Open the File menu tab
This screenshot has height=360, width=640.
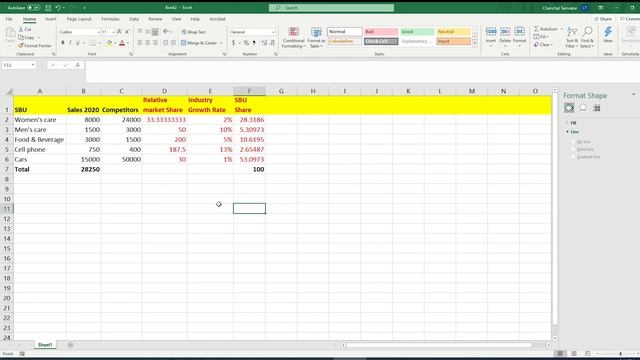tap(9, 19)
